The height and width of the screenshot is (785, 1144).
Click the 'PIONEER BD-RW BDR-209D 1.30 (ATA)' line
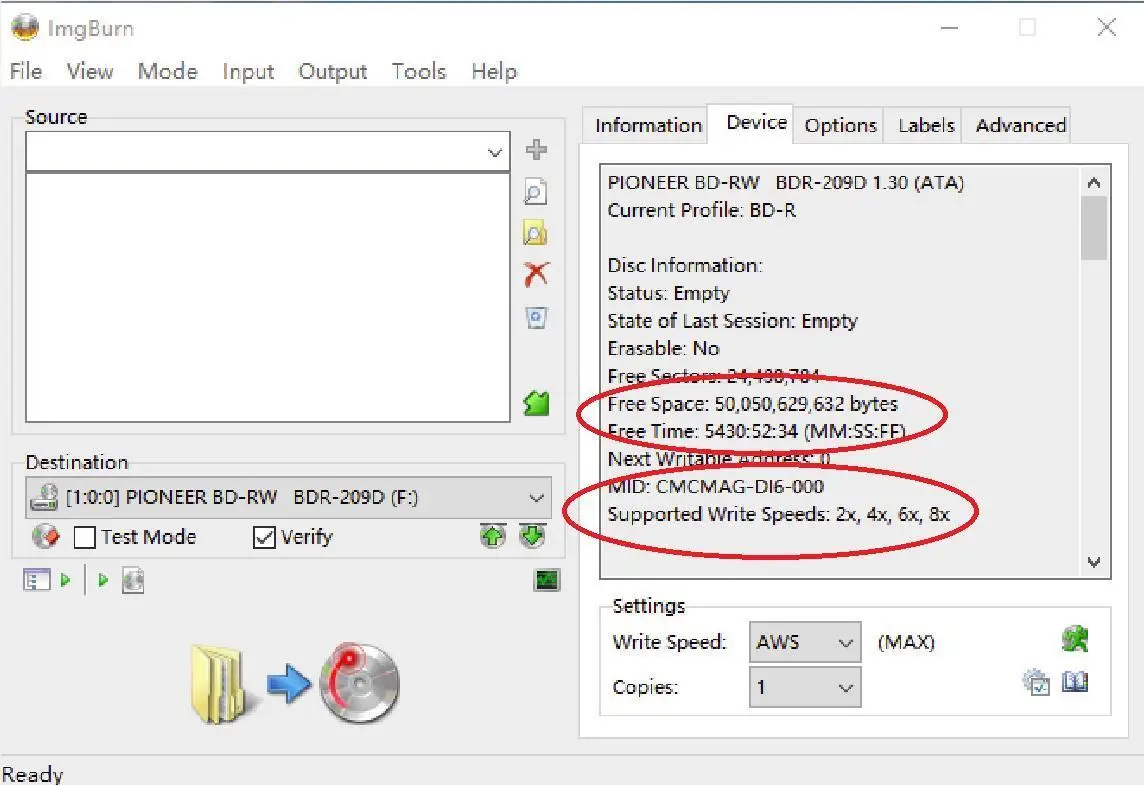tap(786, 183)
